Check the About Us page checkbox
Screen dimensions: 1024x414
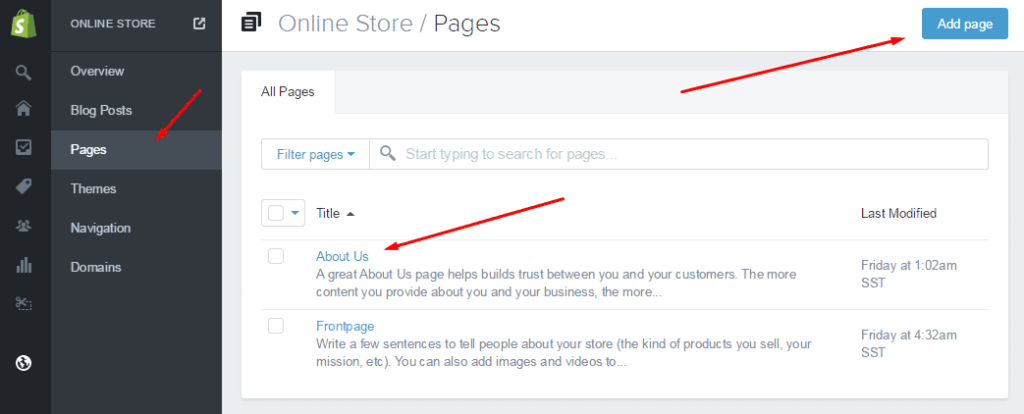coord(276,257)
